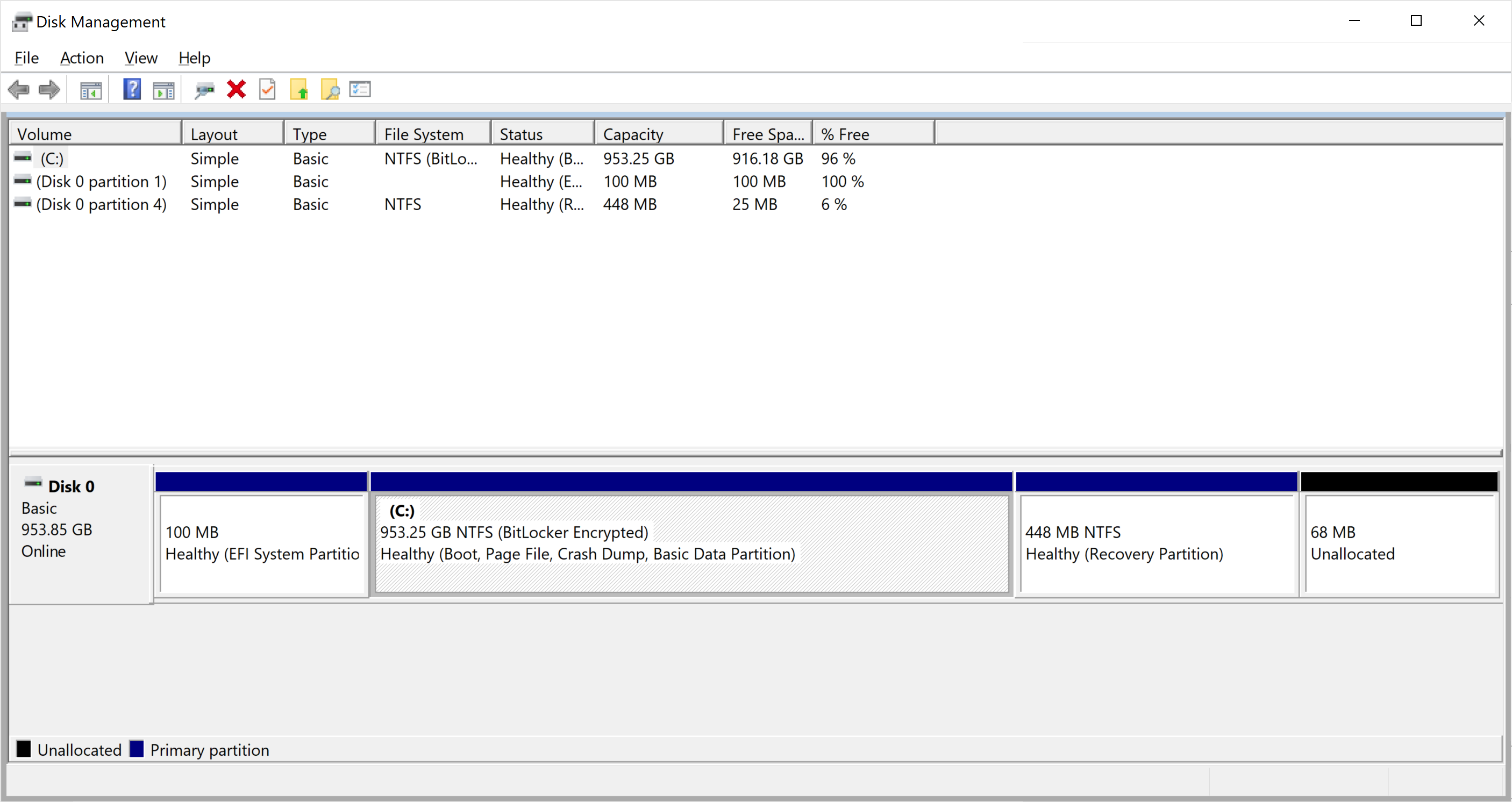Click yellow folder with green arrow icon

click(x=299, y=90)
